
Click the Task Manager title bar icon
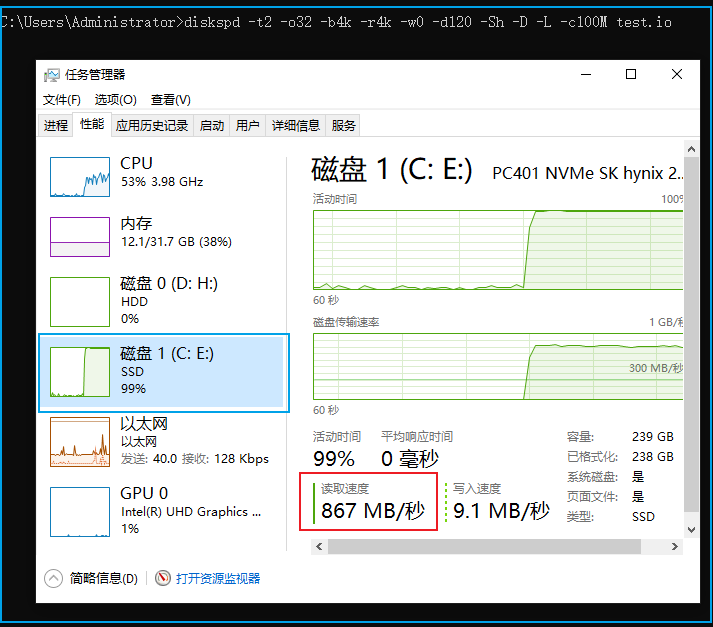52,75
